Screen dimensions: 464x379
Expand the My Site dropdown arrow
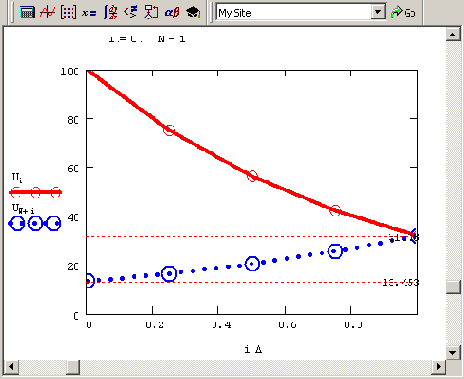[378, 13]
